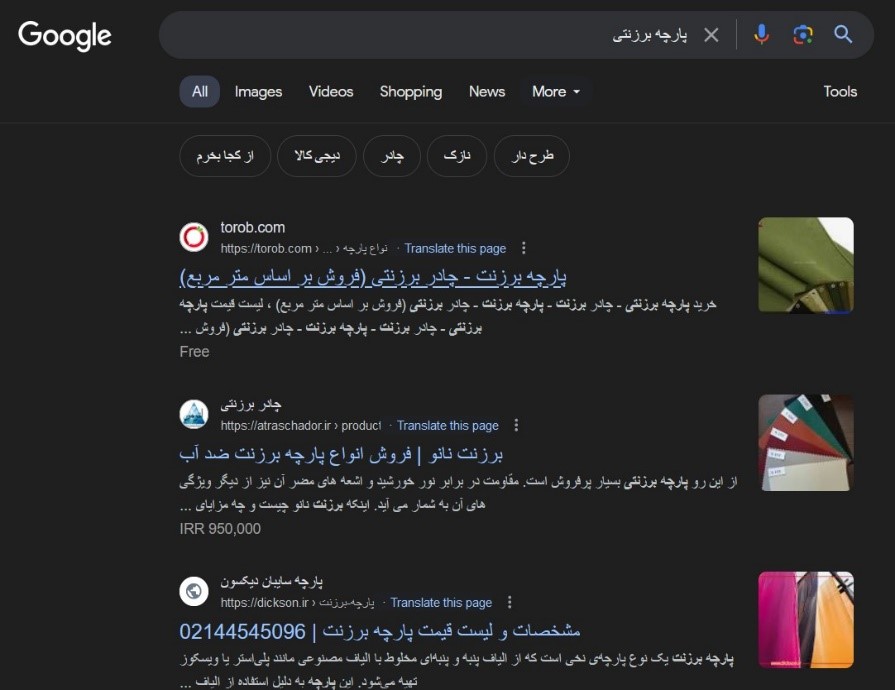Click inside the search input field

tap(450, 33)
